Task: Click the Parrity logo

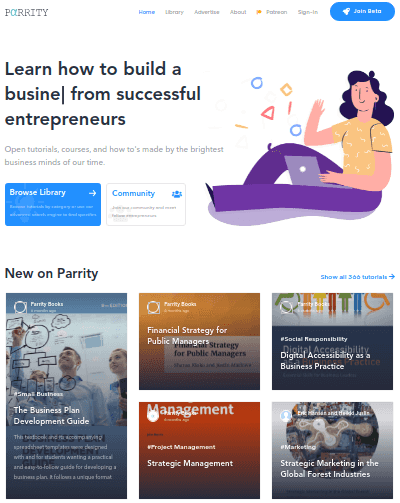Action: (x=27, y=13)
